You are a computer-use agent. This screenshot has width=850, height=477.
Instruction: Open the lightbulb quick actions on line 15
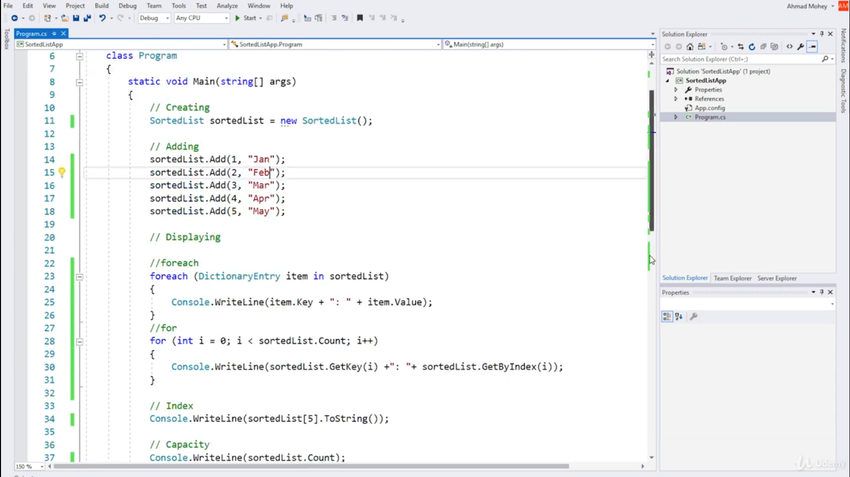tap(62, 172)
